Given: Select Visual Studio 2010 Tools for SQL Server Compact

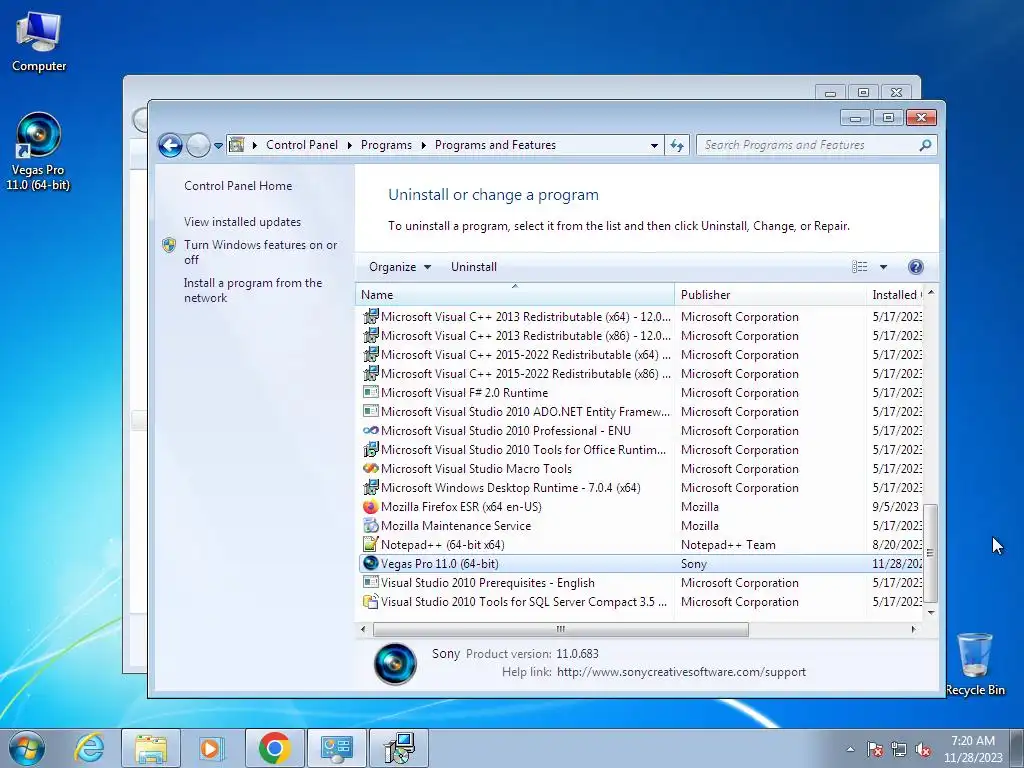Looking at the screenshot, I should coord(640,601).
